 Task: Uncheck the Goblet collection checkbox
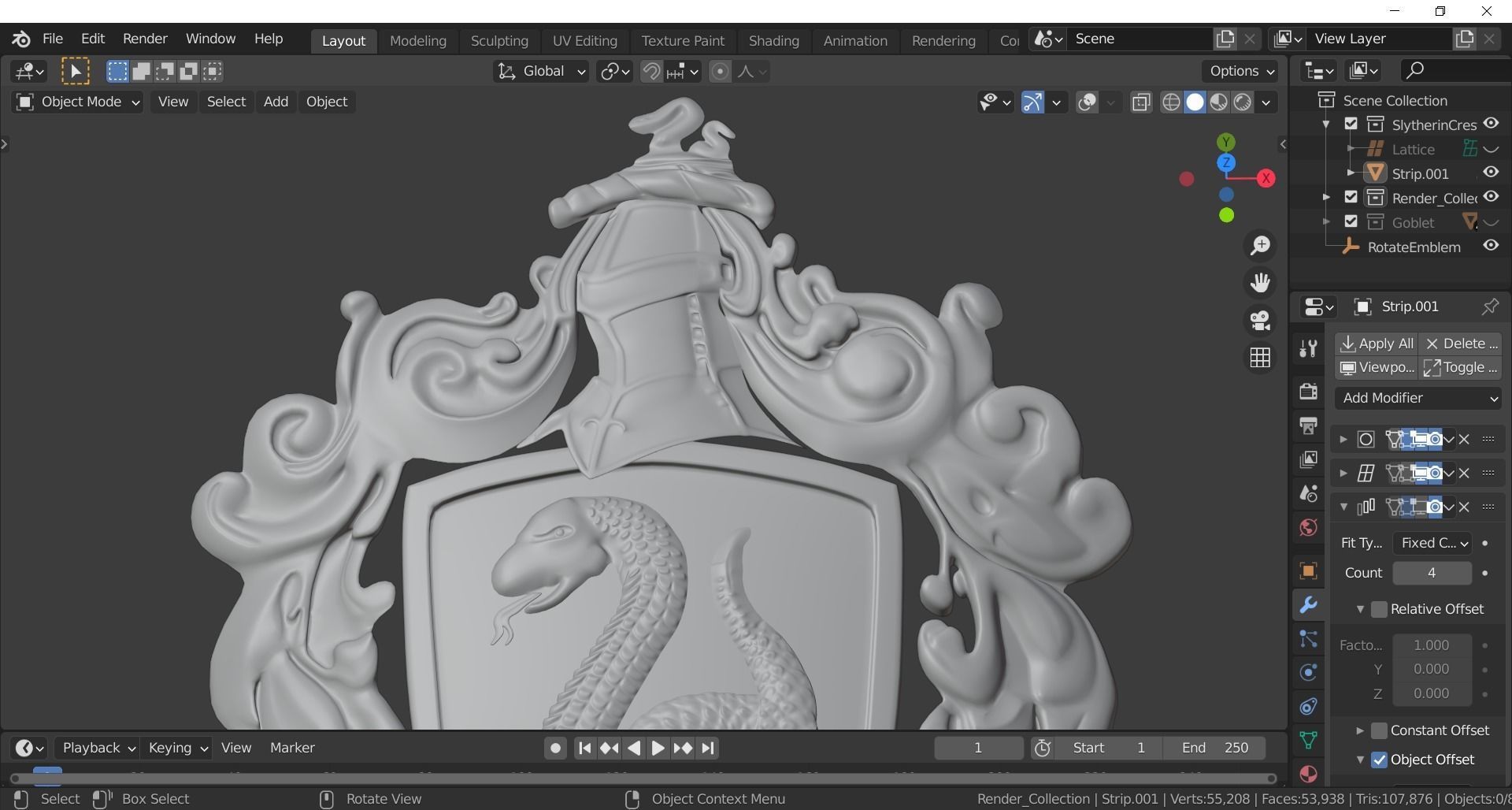pos(1351,221)
